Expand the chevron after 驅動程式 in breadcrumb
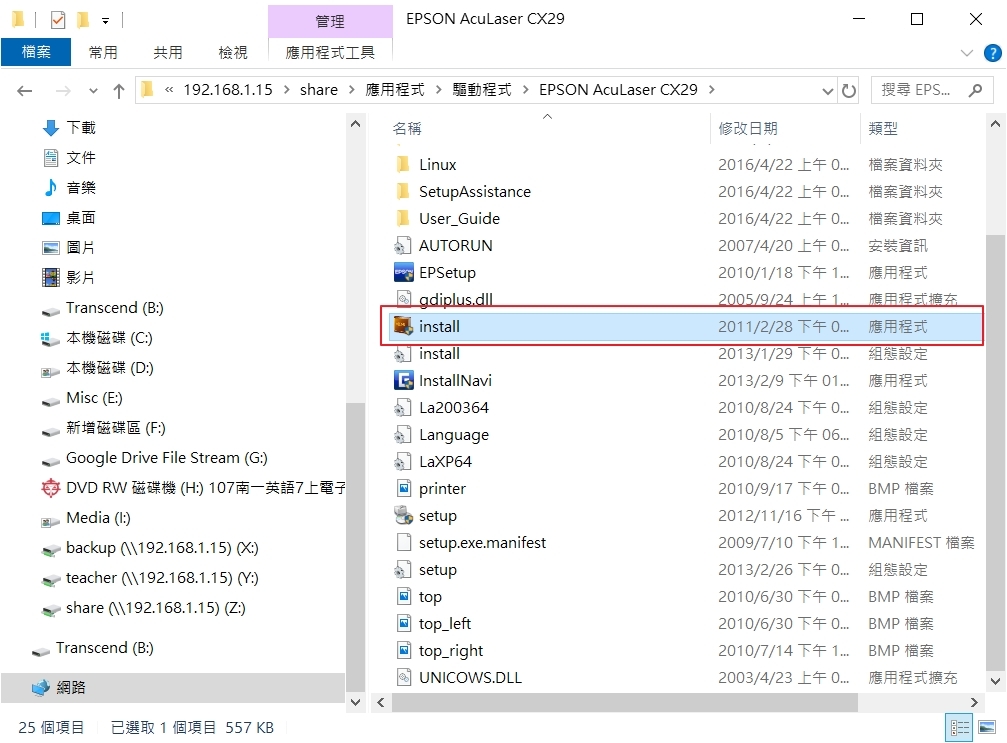This screenshot has width=1007, height=743. coord(525,90)
